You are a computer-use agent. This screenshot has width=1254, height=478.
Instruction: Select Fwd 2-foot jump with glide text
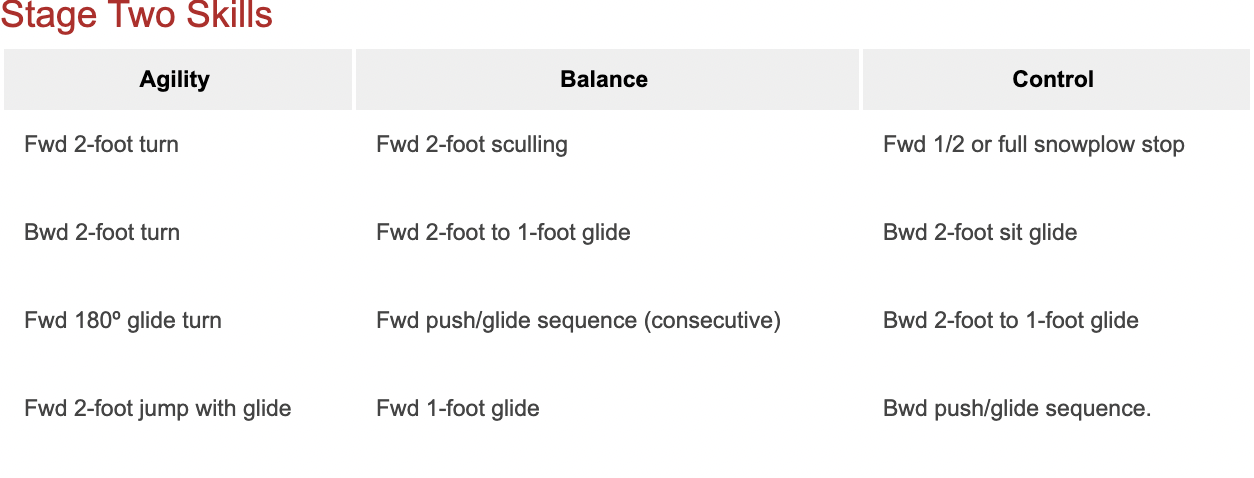click(x=158, y=409)
